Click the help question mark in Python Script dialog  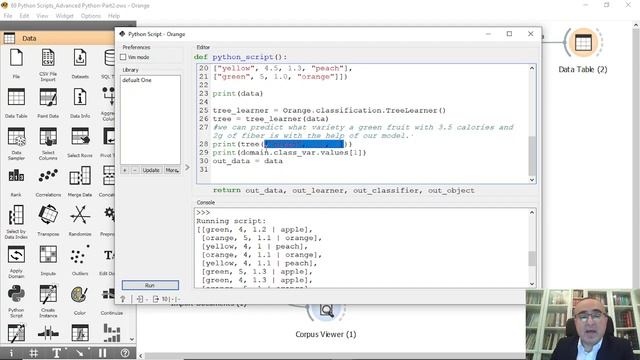coord(123,299)
